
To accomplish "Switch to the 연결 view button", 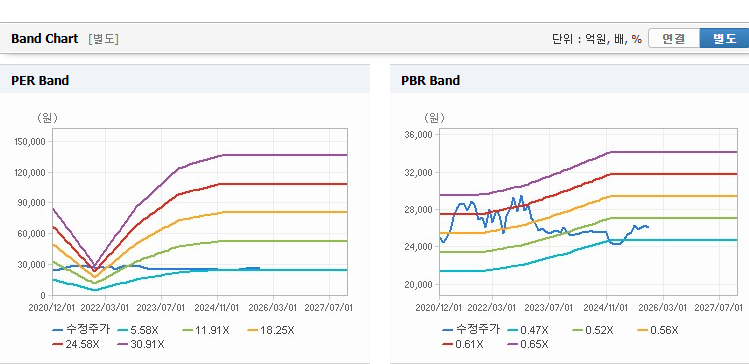I will coord(674,39).
